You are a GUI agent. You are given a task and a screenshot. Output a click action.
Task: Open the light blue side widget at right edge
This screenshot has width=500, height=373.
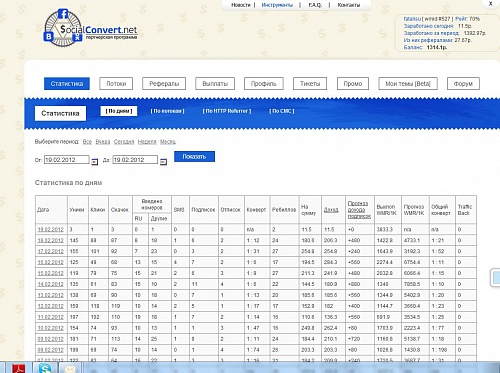click(496, 278)
